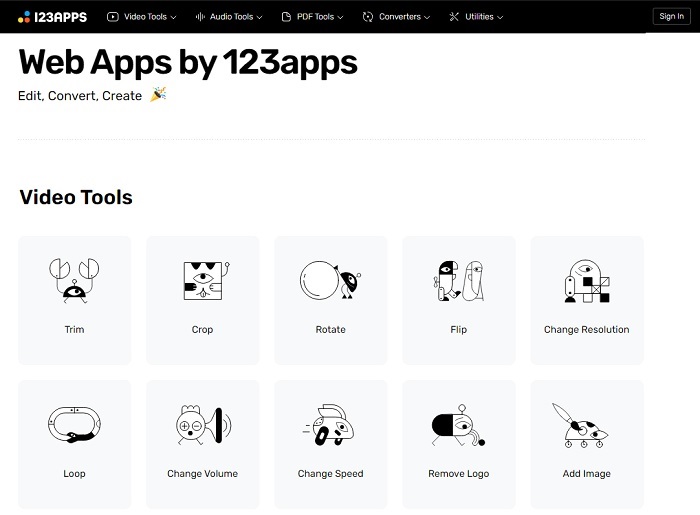Viewport: 700px width, 515px height.
Task: Launch the Change Speed tool icon
Action: pyautogui.click(x=330, y=425)
